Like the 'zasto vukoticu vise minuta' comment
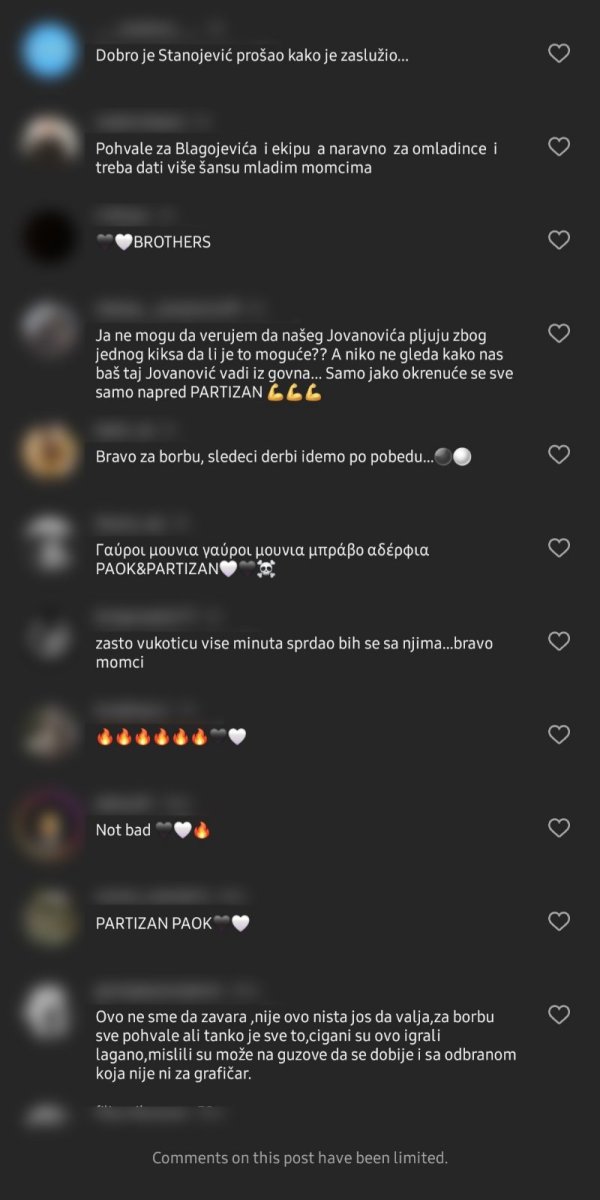600x1200 pixels. coord(559,641)
